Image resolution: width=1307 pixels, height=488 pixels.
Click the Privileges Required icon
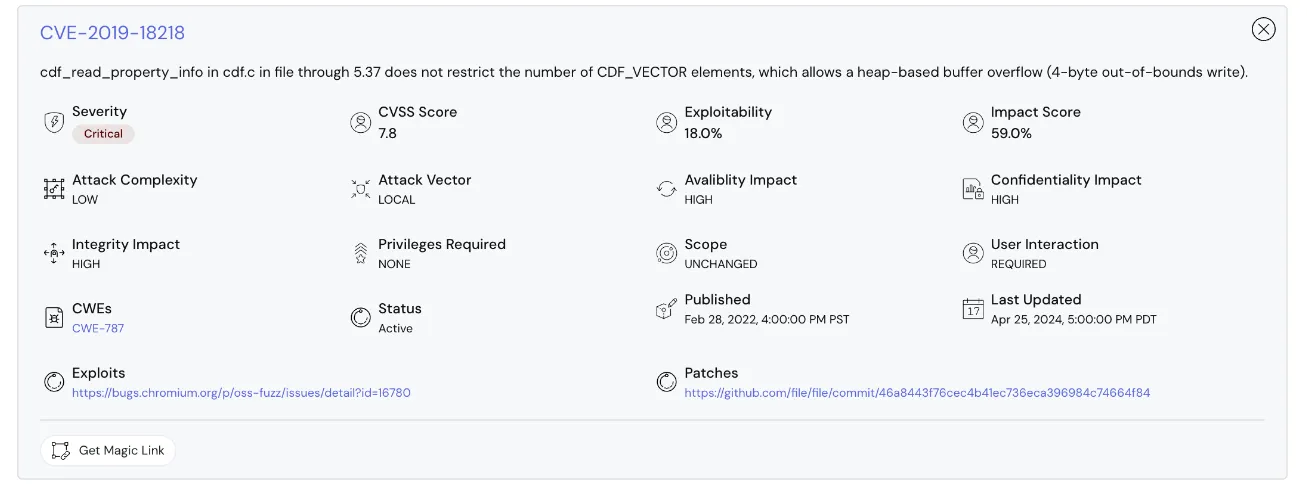tap(360, 253)
